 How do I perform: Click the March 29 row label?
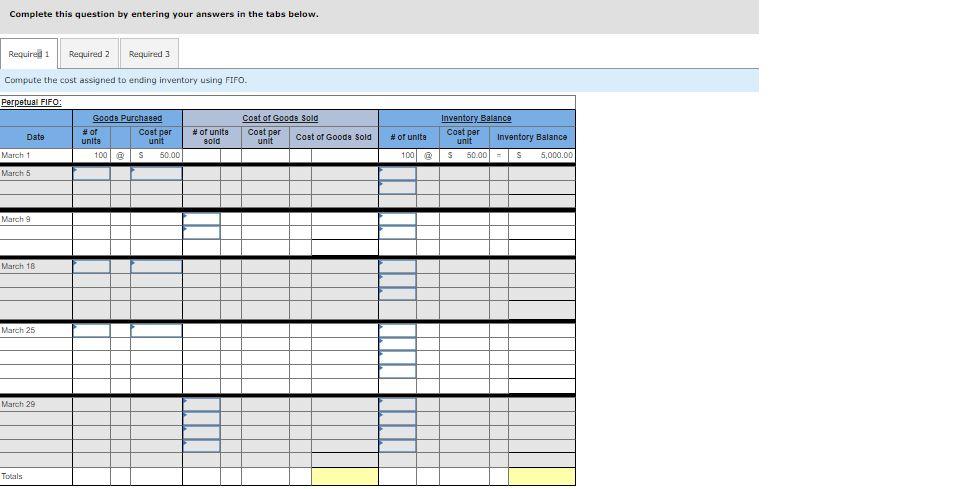(x=18, y=404)
